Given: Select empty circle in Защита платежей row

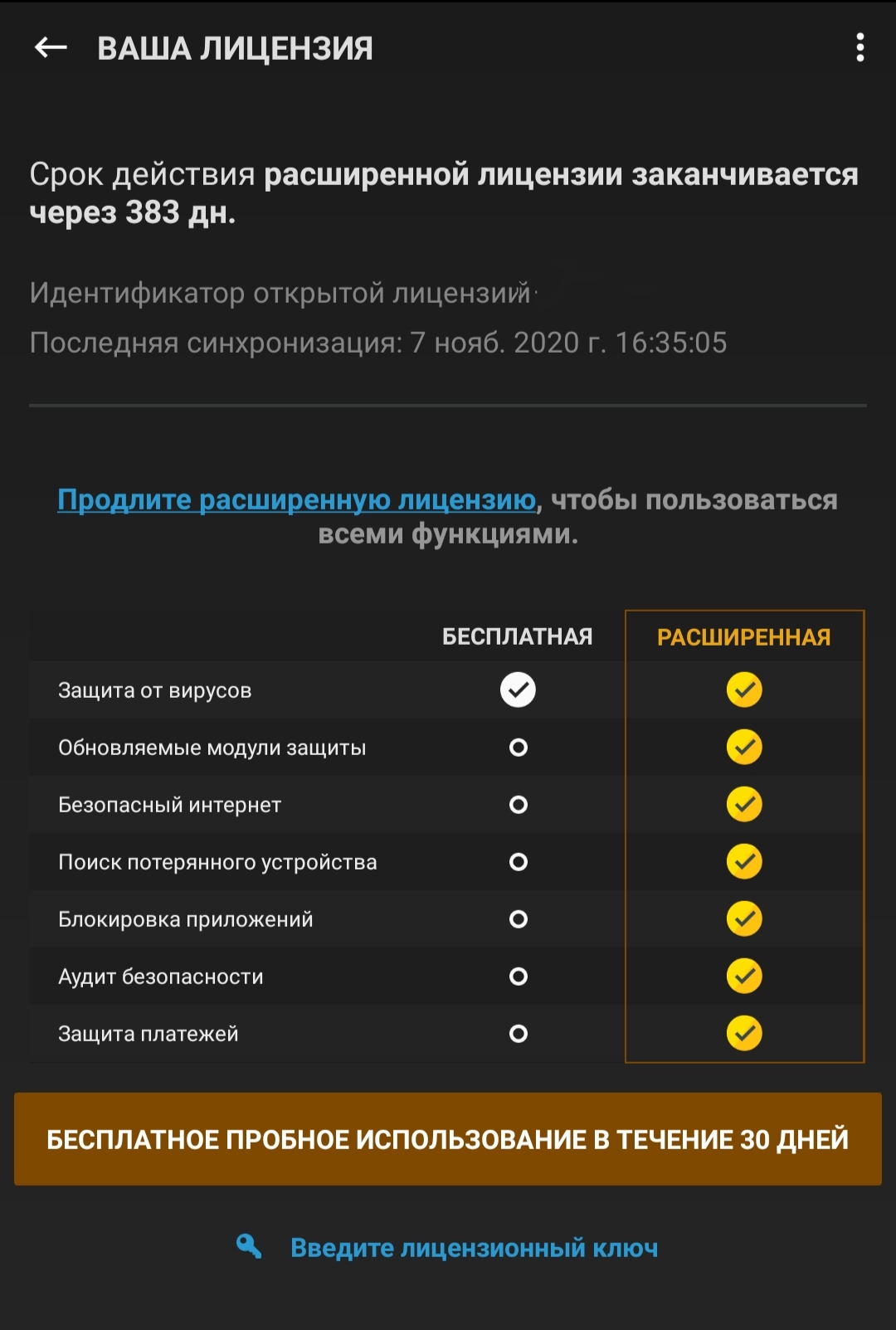Looking at the screenshot, I should click(519, 1034).
